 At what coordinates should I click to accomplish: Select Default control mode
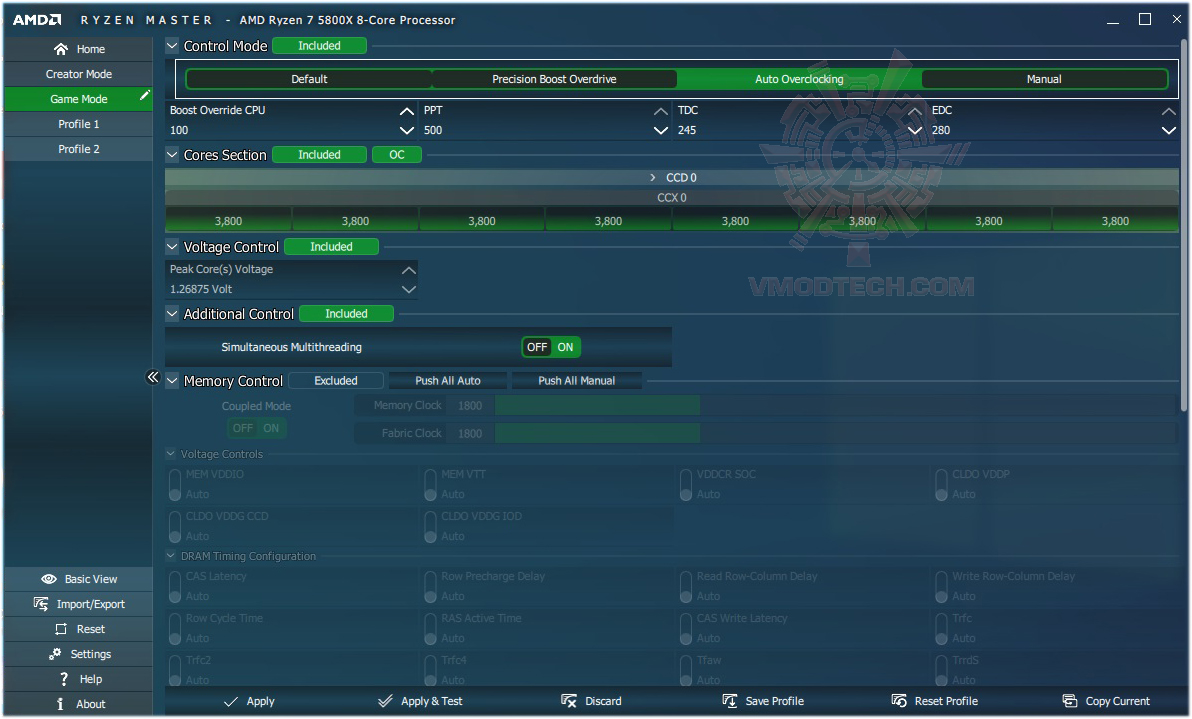coord(309,79)
